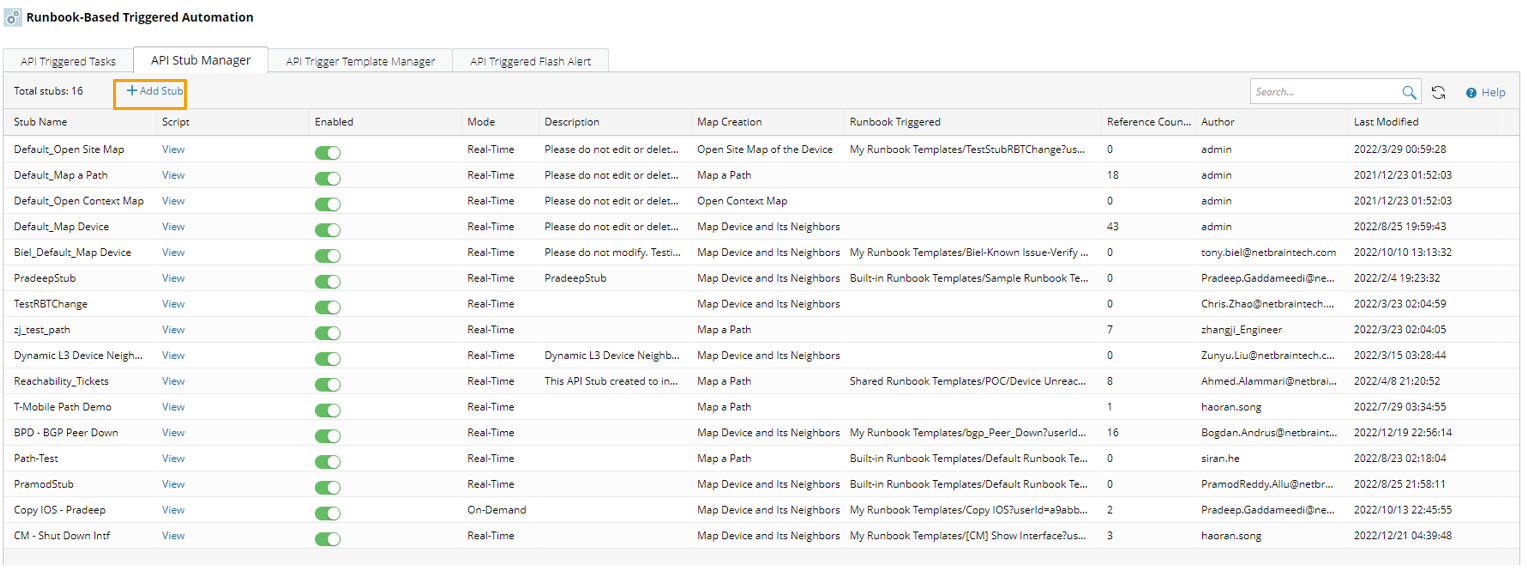The width and height of the screenshot is (1527, 571).
Task: Open View script link for Default_Map a Path
Action: coord(173,175)
